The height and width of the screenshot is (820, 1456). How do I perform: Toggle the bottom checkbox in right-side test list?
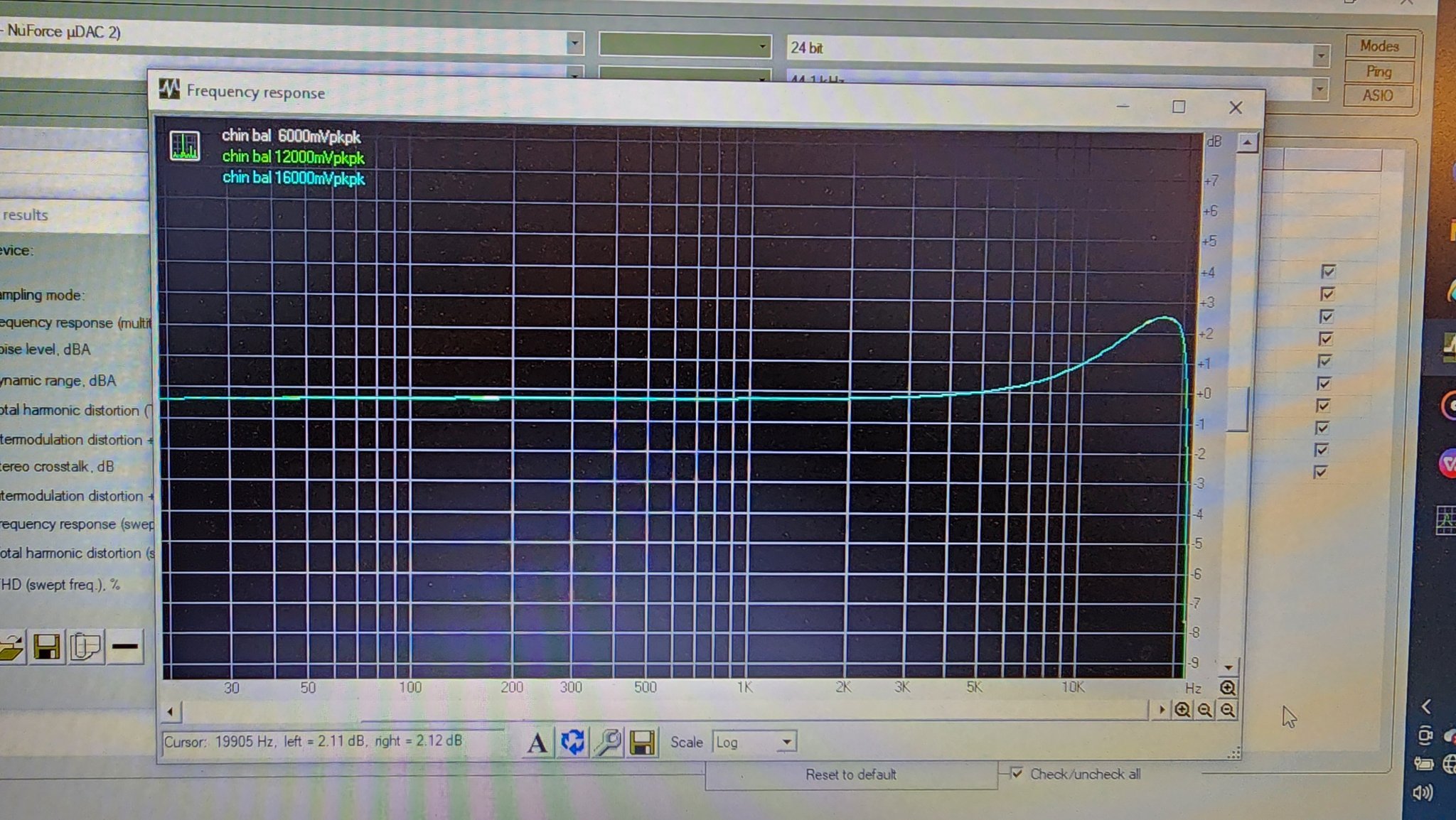(x=1320, y=472)
